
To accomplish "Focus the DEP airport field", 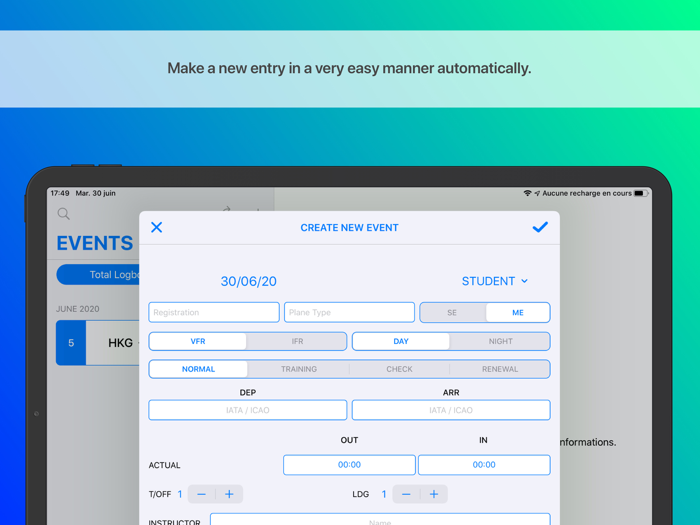I will [x=248, y=410].
